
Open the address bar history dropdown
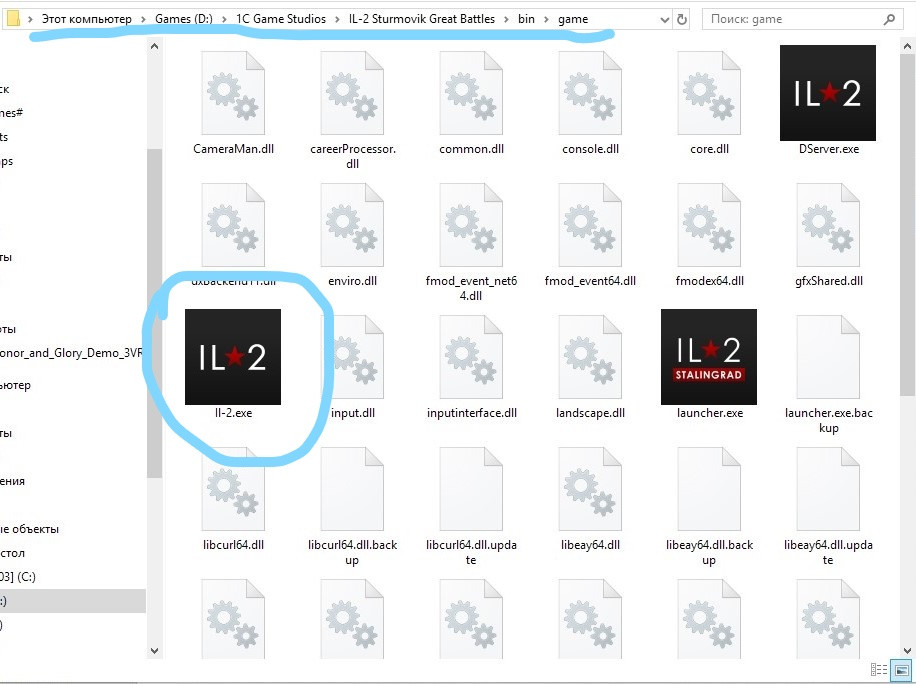(x=664, y=20)
